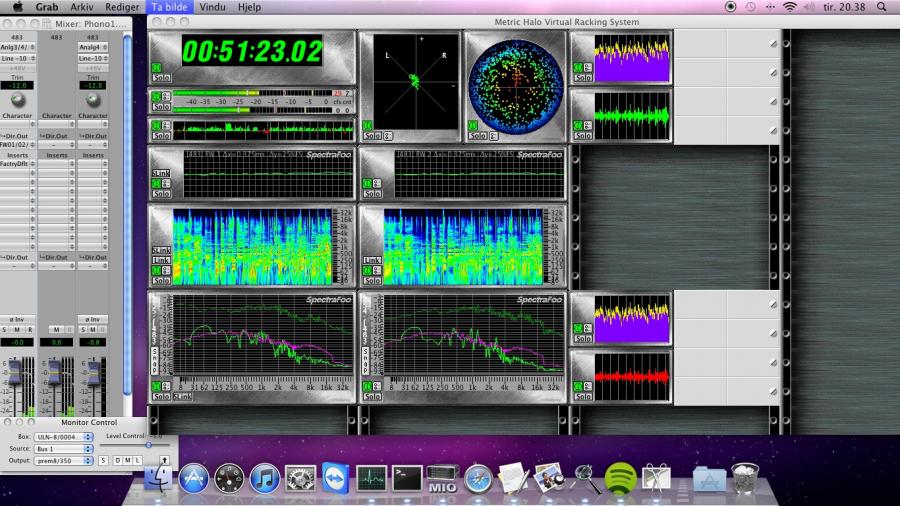
Task: Open parameter icon on green waveform module
Action: coord(588,126)
